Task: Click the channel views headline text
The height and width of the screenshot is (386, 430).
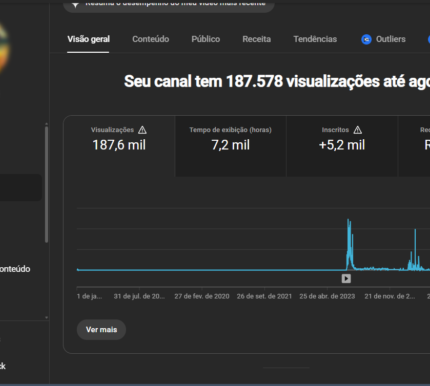Action: 277,81
